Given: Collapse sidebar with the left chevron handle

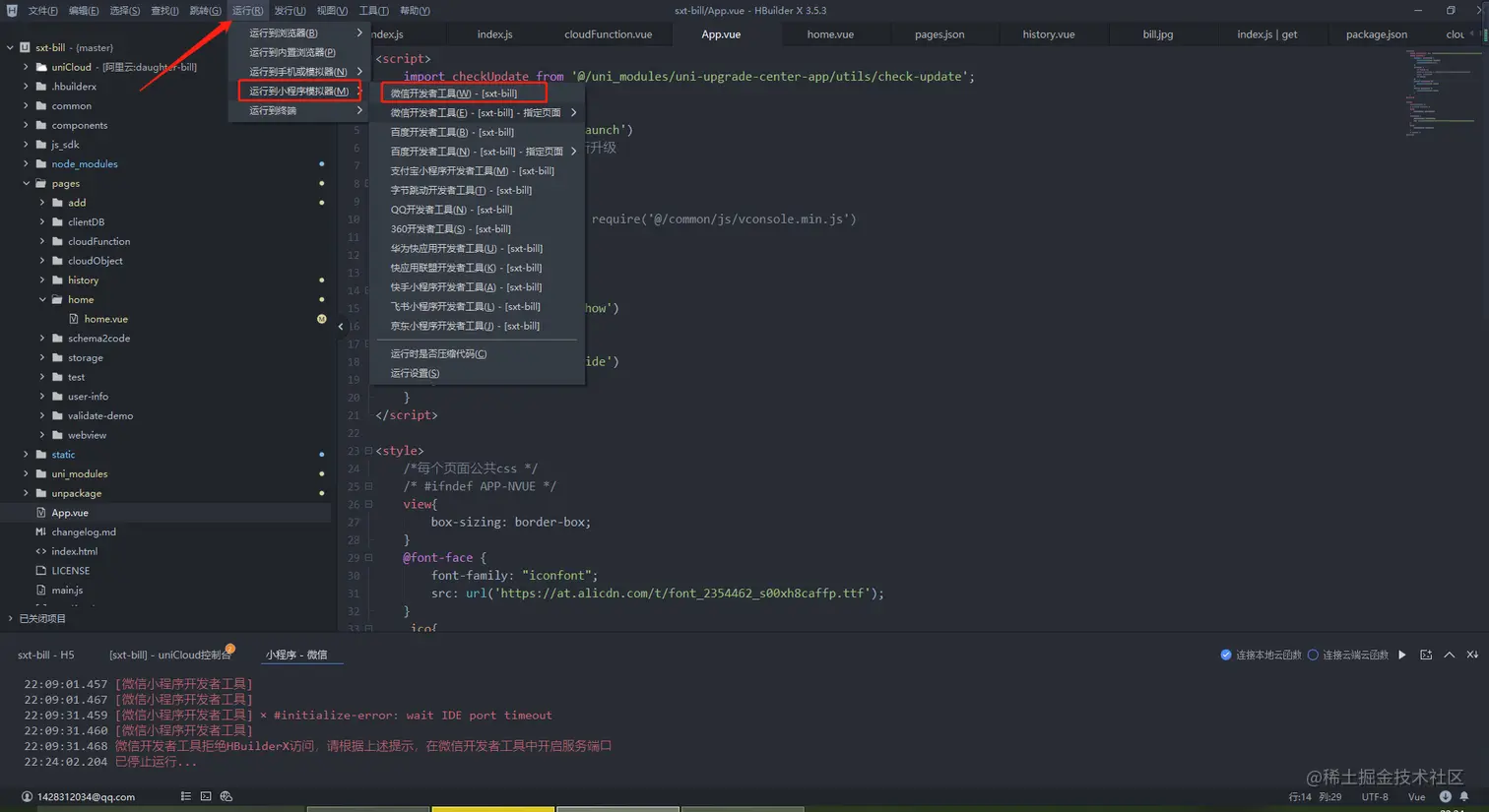Looking at the screenshot, I should click(x=341, y=327).
